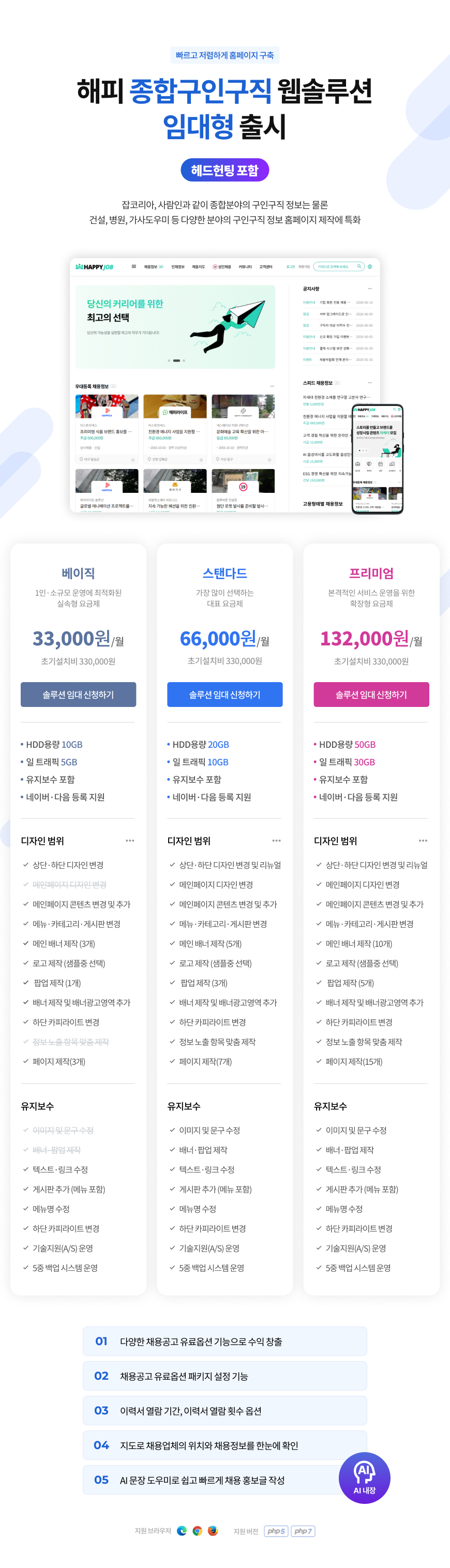Click the Microsoft Edge browser icon
Viewport: 450px width, 1568px height.
[182, 1530]
